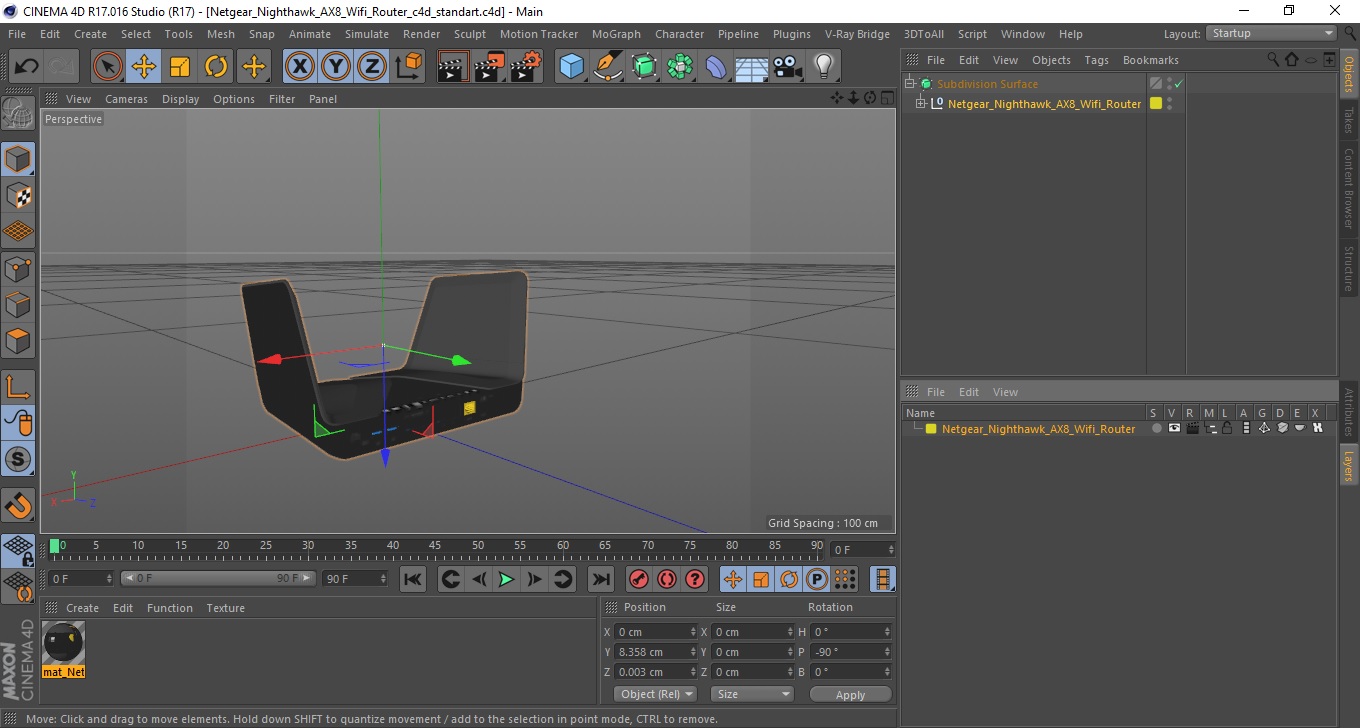Open Size mode dropdown

point(752,694)
